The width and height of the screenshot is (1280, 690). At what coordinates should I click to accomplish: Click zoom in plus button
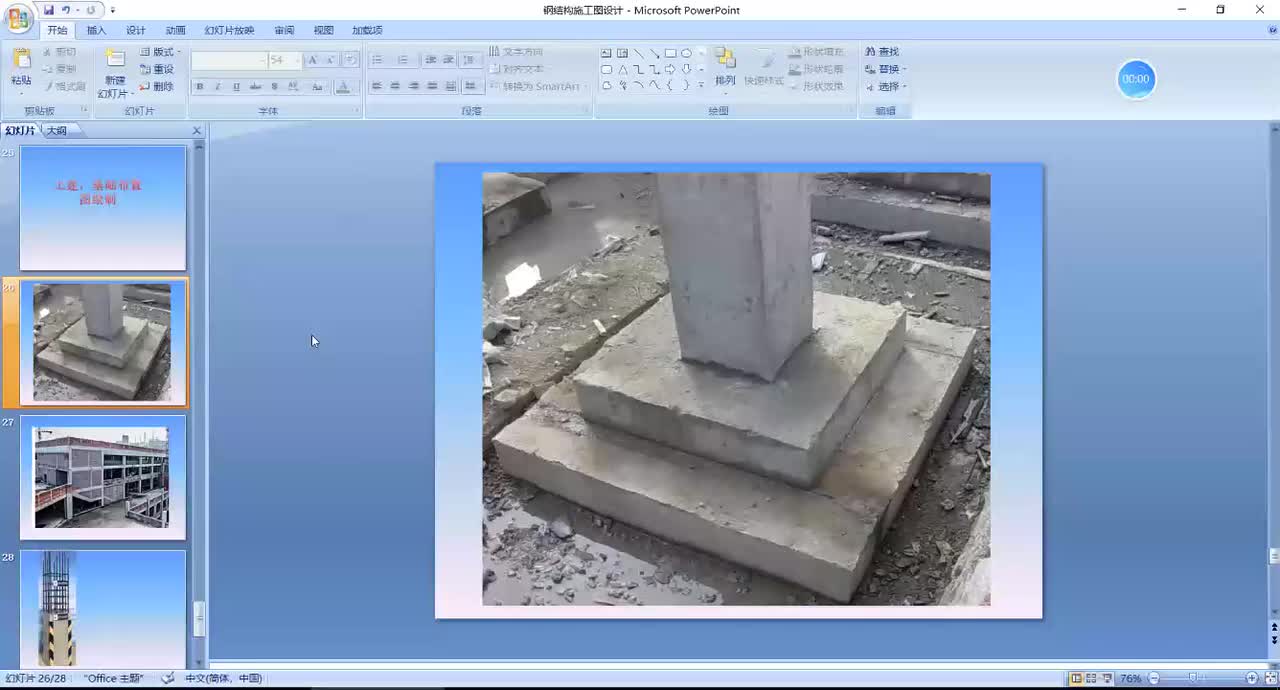[x=1252, y=678]
